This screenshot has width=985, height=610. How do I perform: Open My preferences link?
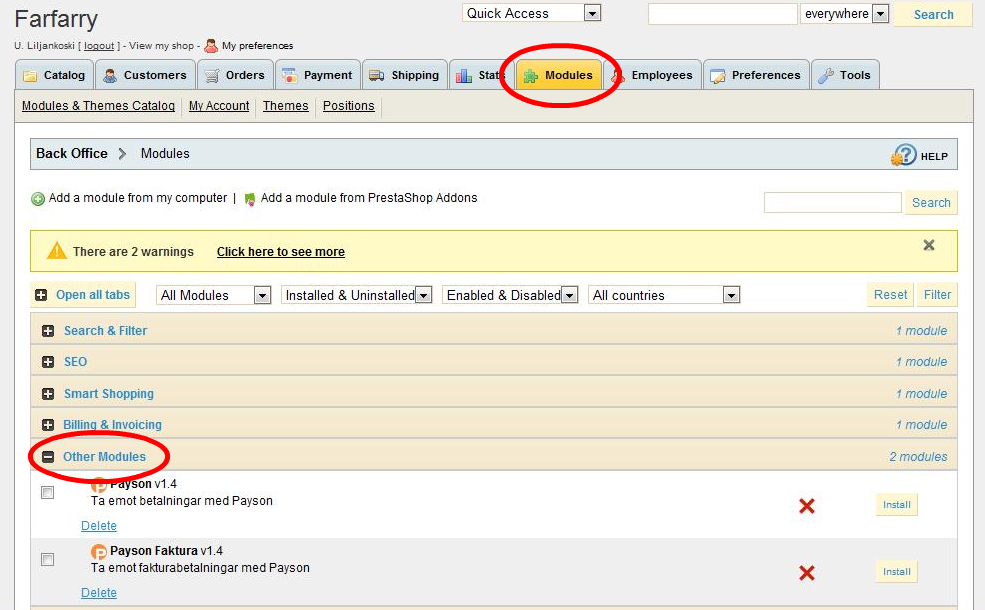(x=258, y=46)
